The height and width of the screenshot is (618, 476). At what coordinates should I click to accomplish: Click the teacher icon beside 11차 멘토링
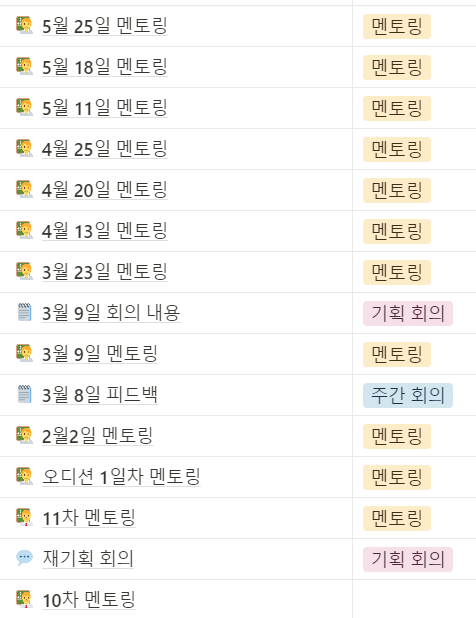click(24, 517)
